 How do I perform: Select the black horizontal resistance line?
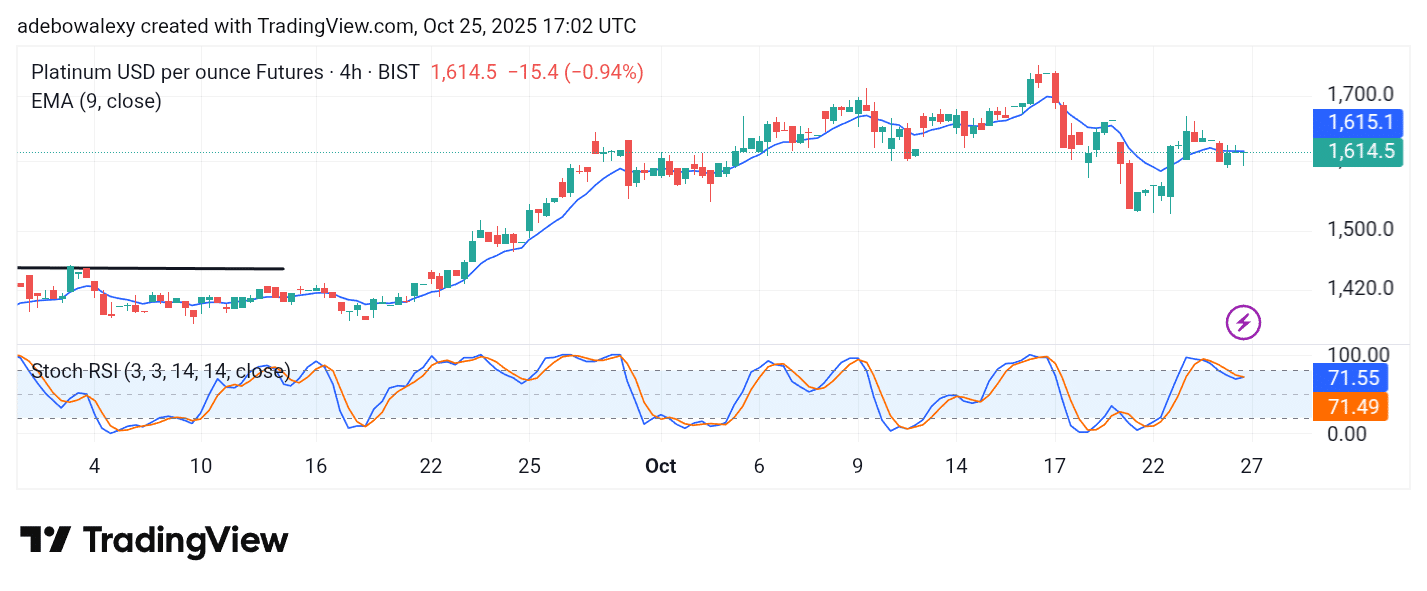click(150, 268)
